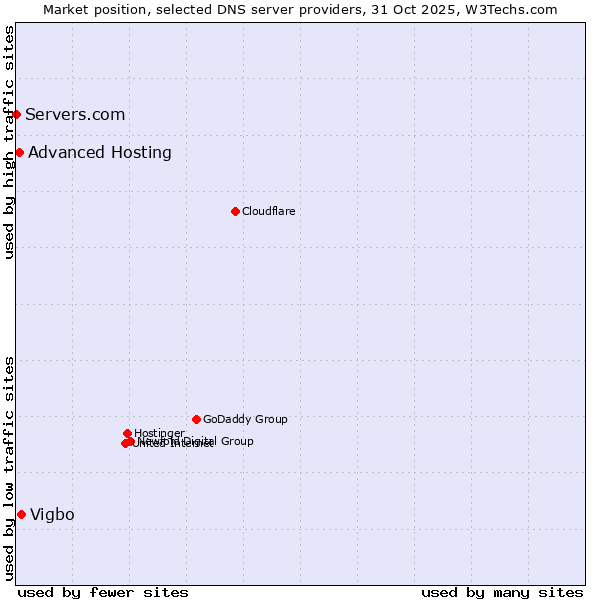Viewport: 600px width, 600px height.
Task: Select the Vigbo label text
Action: pyautogui.click(x=52, y=515)
